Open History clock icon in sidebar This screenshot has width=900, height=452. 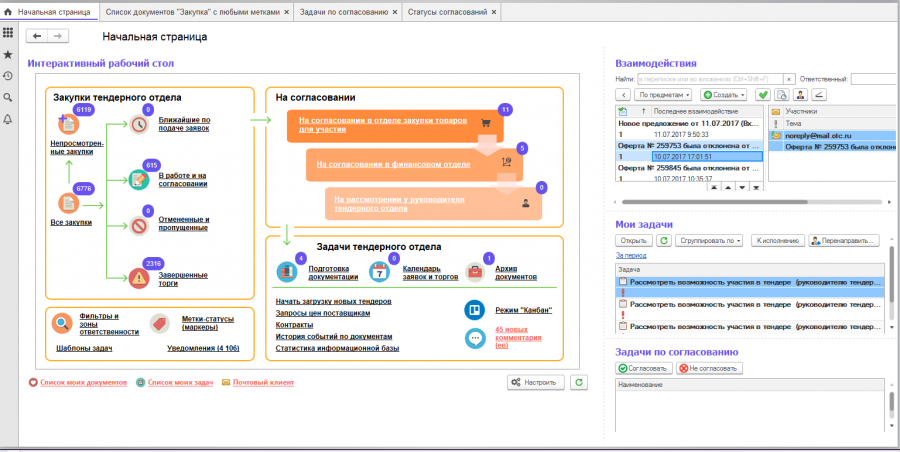tap(8, 76)
